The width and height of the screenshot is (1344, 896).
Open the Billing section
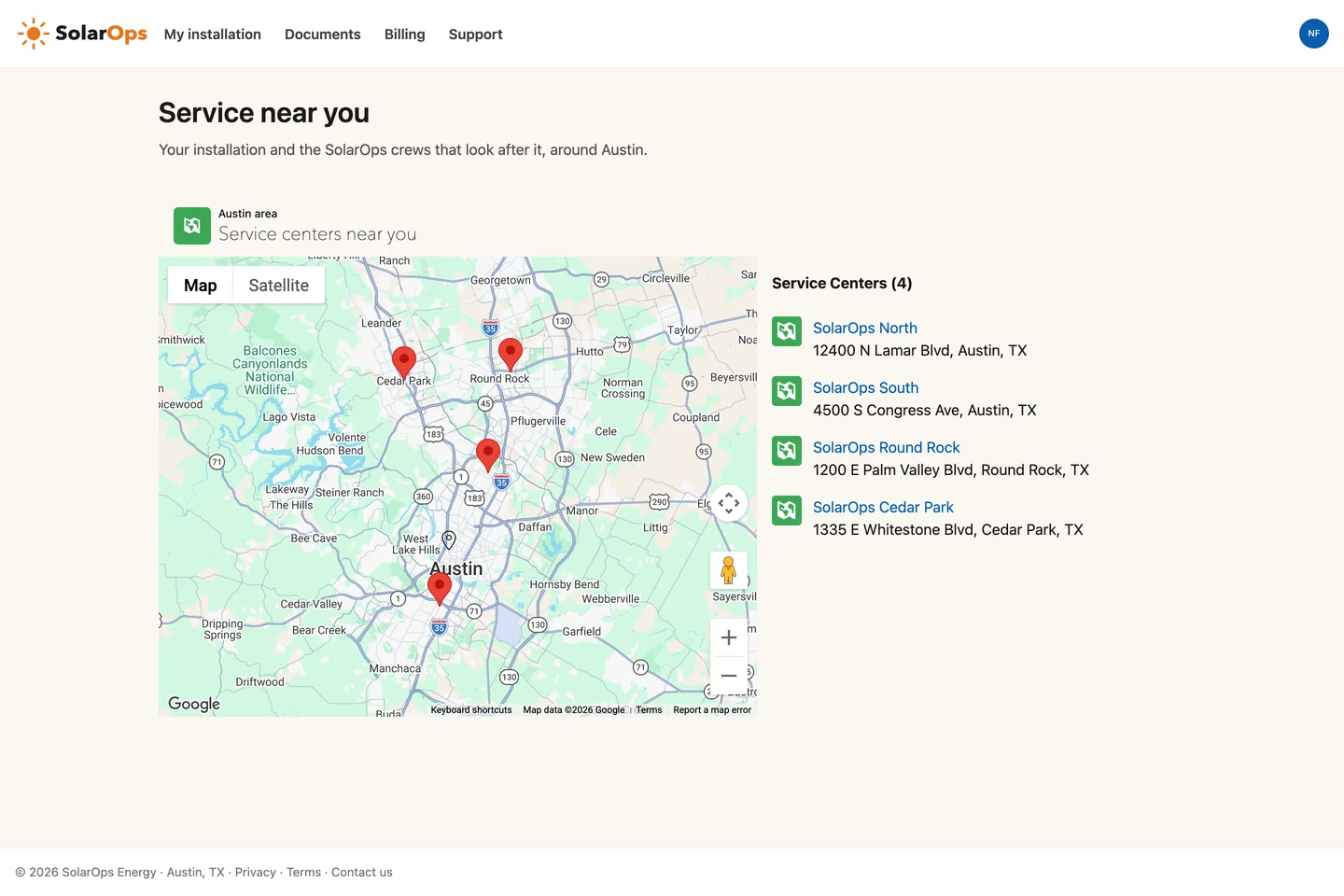pos(405,35)
